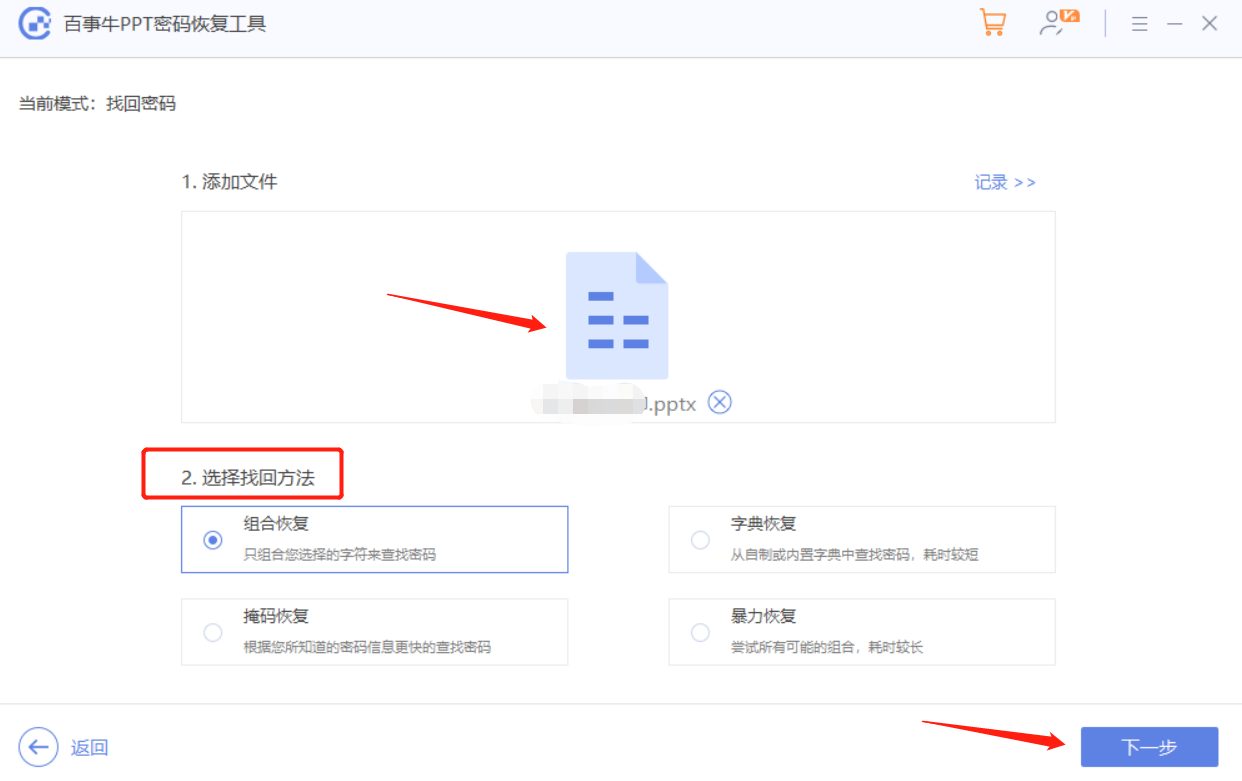Click the 返回 return link

point(90,748)
